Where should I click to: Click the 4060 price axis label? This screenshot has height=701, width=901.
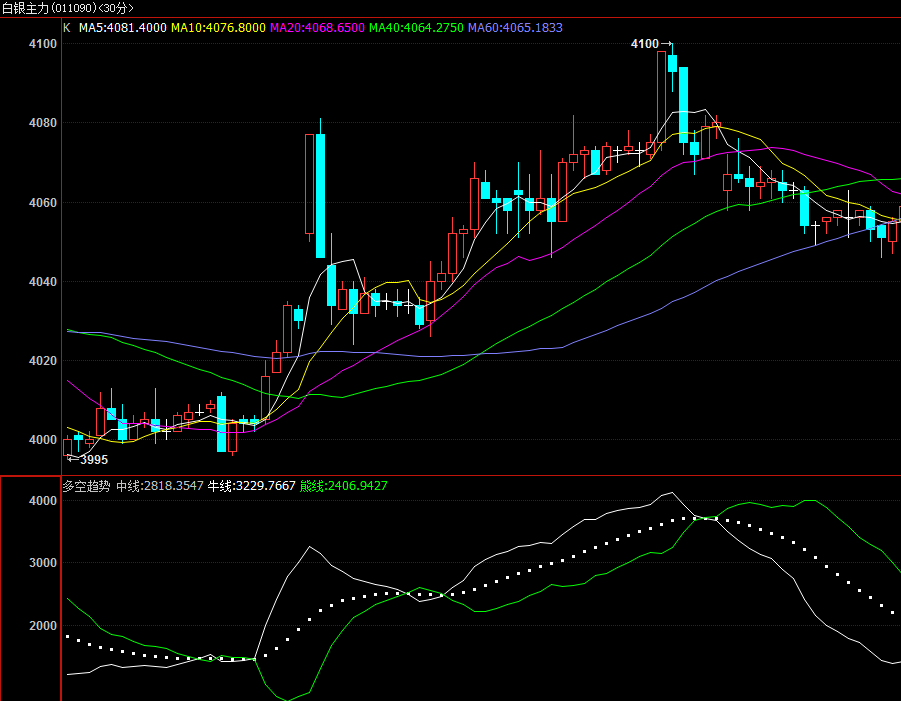[43, 203]
